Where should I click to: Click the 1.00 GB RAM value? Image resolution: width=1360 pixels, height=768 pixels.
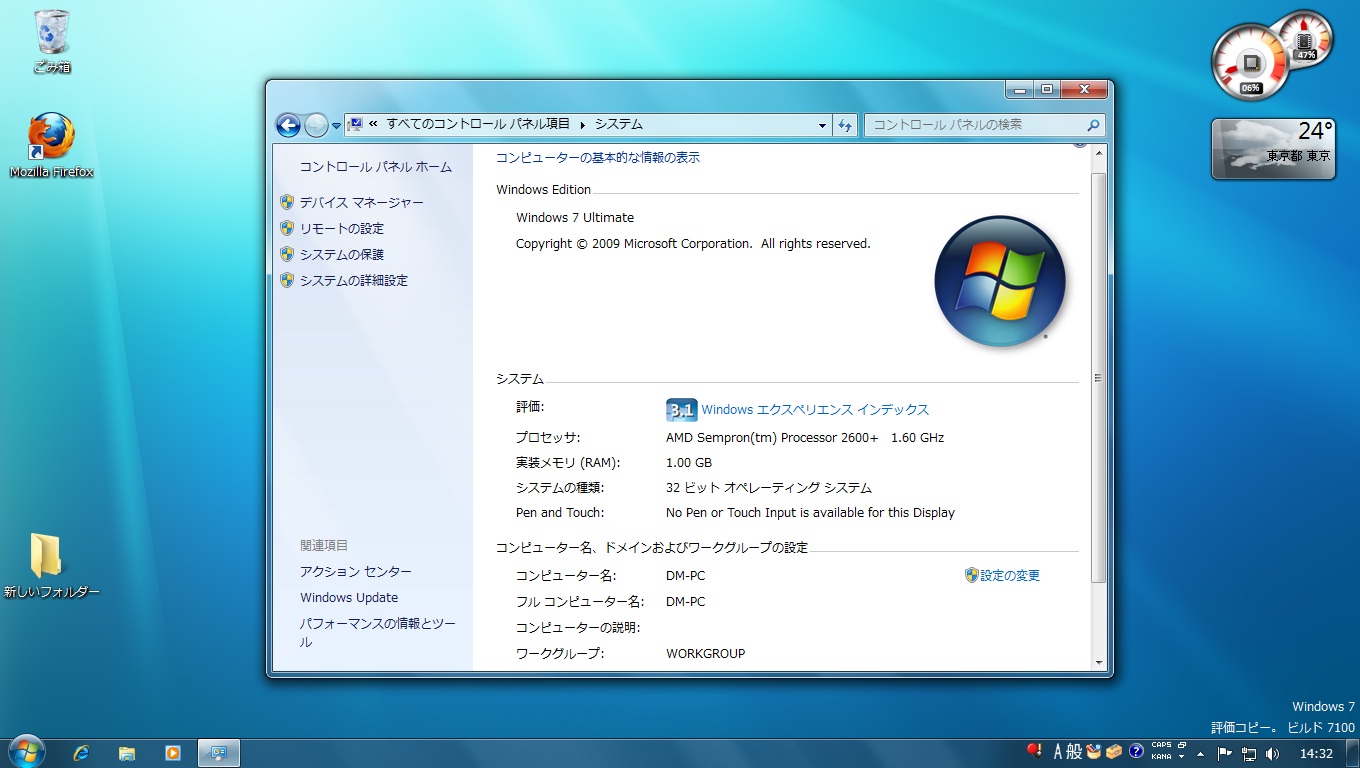689,463
